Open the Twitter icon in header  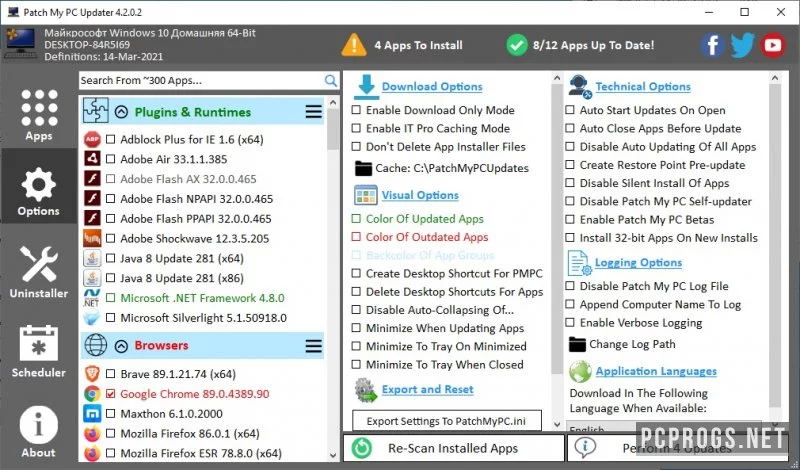742,45
